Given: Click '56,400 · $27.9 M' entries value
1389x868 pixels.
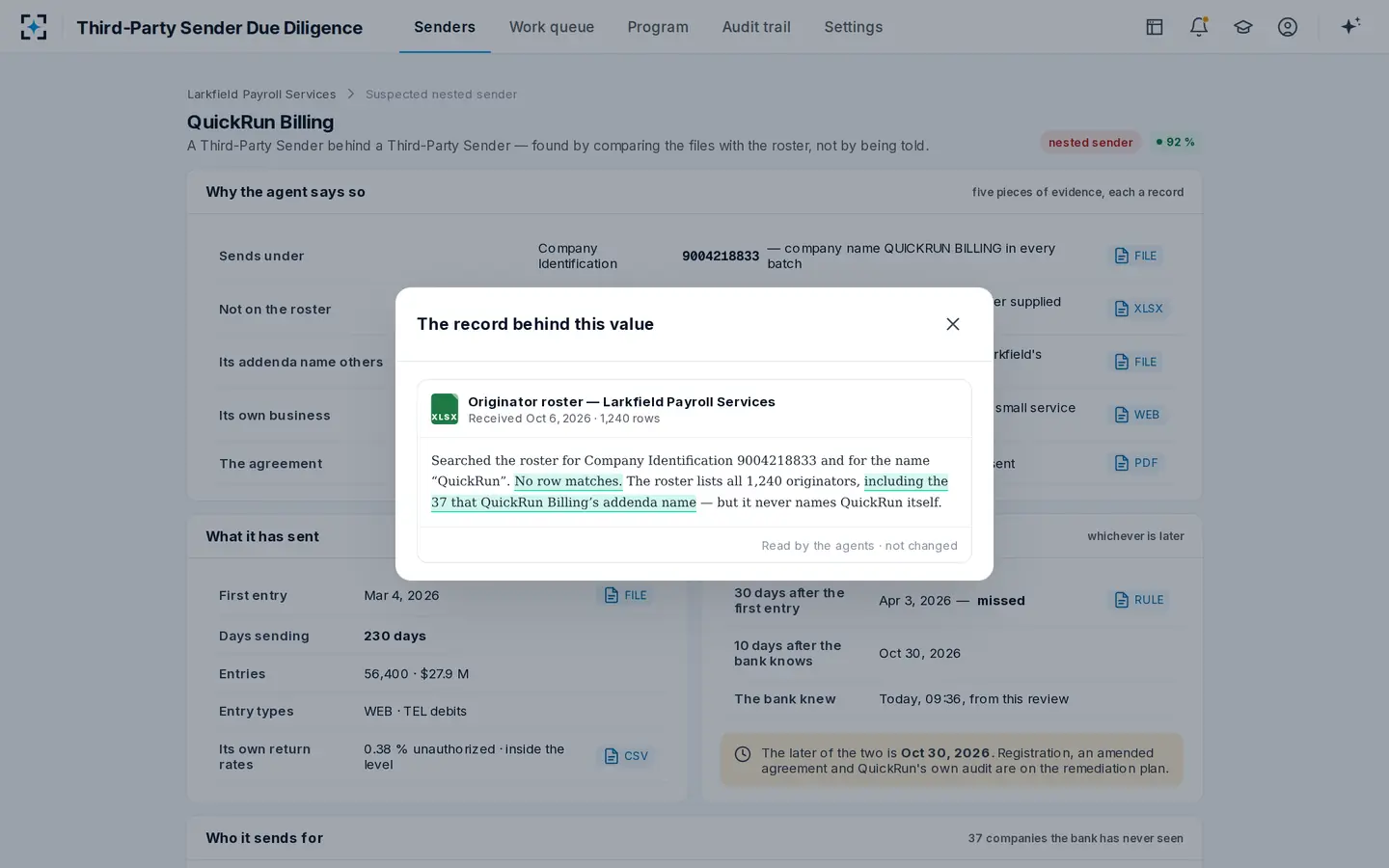Looking at the screenshot, I should pos(416,674).
